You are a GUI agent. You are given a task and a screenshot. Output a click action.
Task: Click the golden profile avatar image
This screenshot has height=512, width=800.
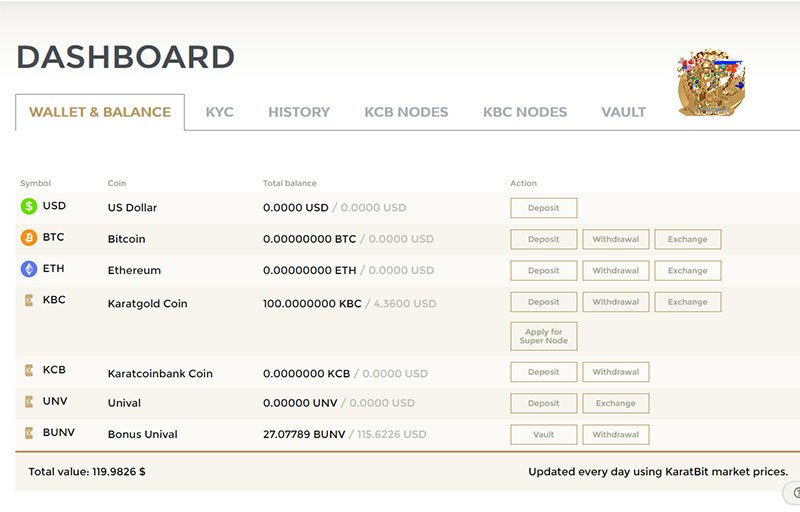tap(711, 83)
